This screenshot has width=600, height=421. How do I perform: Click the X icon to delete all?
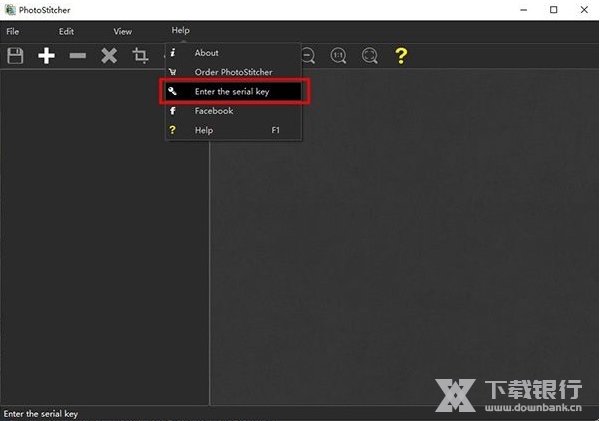109,56
